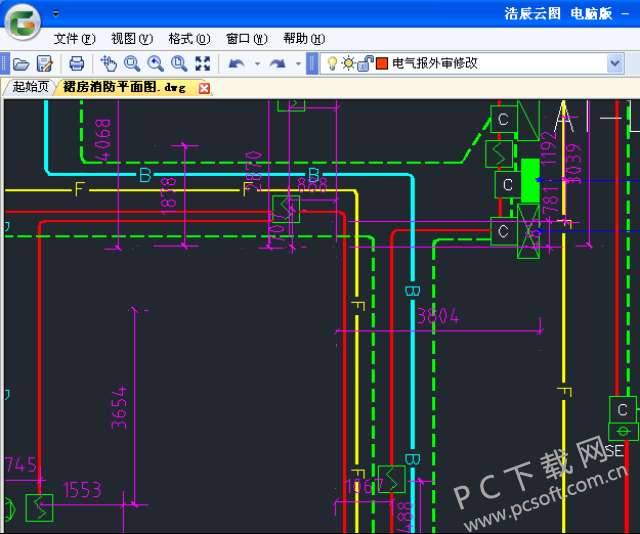Click the Zoom extents (full view) icon
This screenshot has width=640, height=534.
click(203, 63)
